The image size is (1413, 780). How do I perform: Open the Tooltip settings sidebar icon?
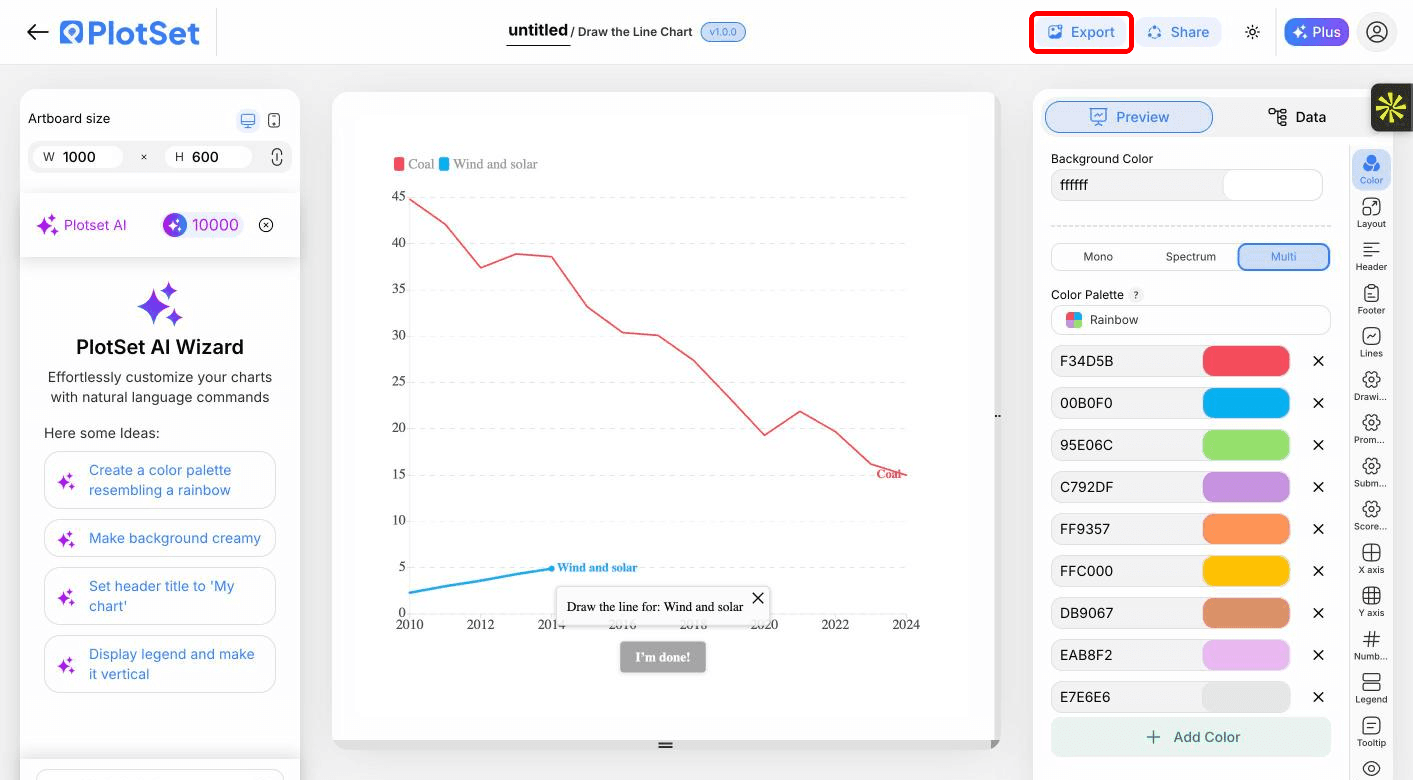[1371, 731]
